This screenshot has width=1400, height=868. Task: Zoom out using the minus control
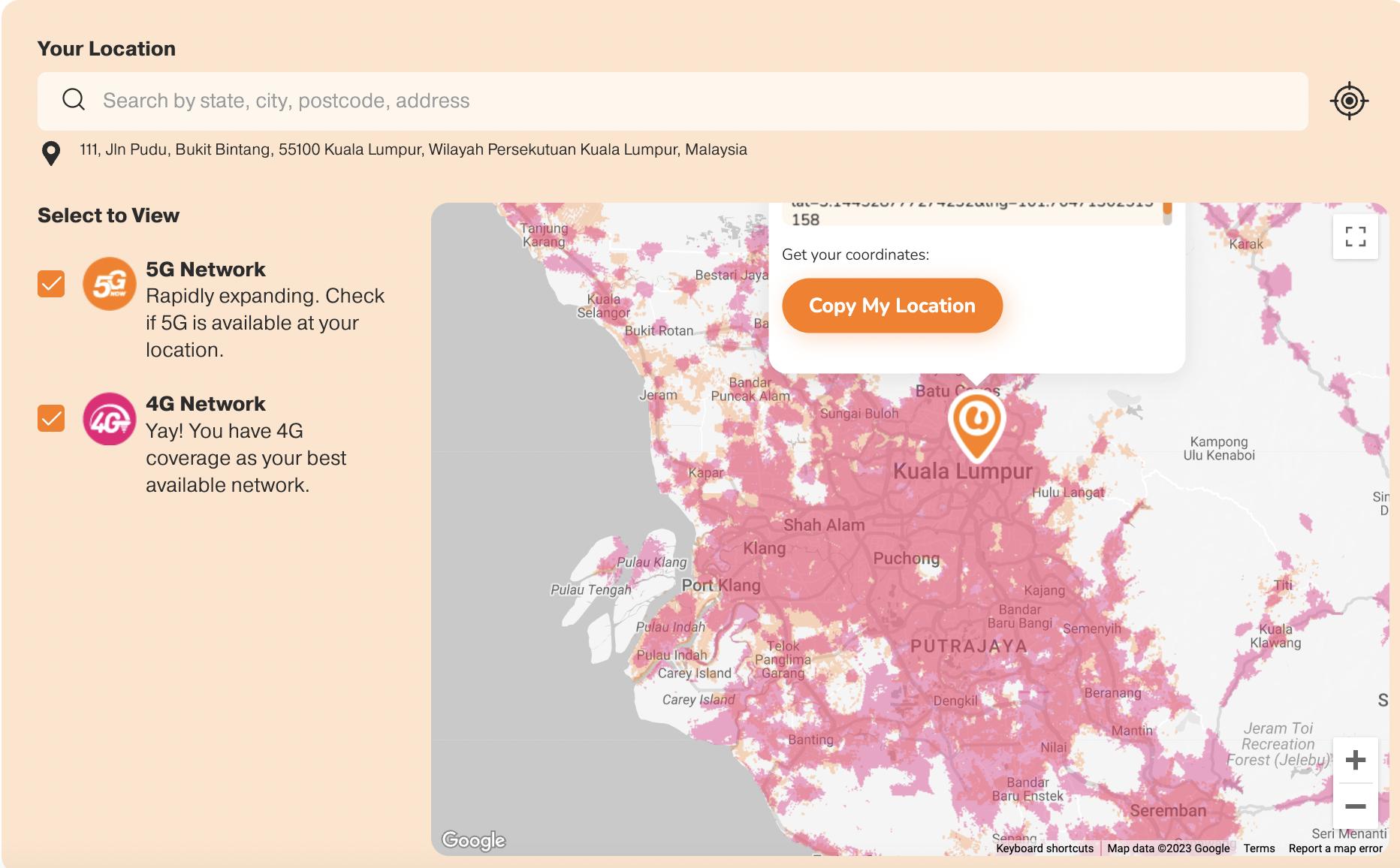pyautogui.click(x=1356, y=806)
